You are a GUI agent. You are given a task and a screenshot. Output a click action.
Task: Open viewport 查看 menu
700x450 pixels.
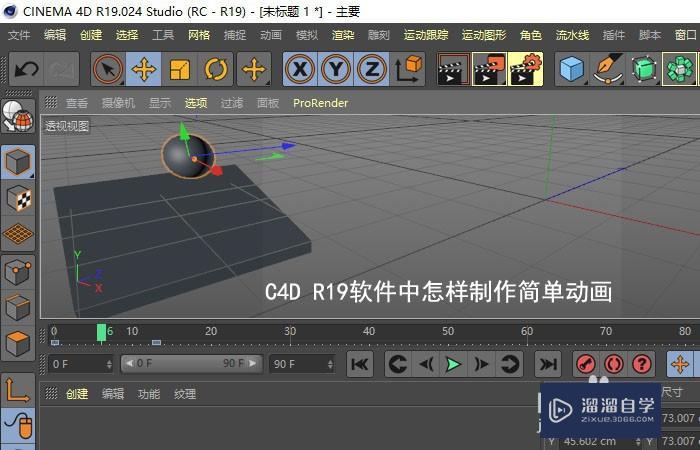tap(77, 103)
